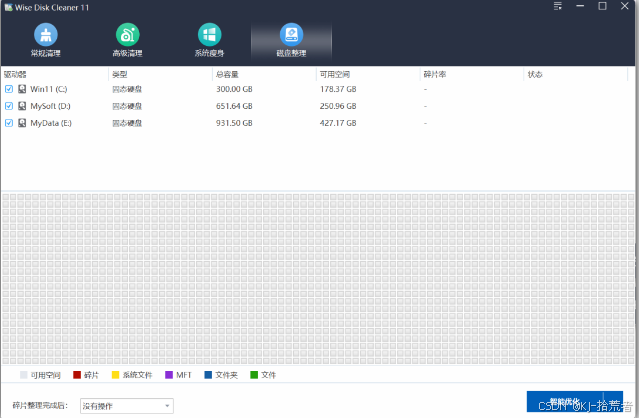This screenshot has height=418, width=639.
Task: Switch to the 高级清理 advanced cleaner tab
Action: (x=128, y=40)
